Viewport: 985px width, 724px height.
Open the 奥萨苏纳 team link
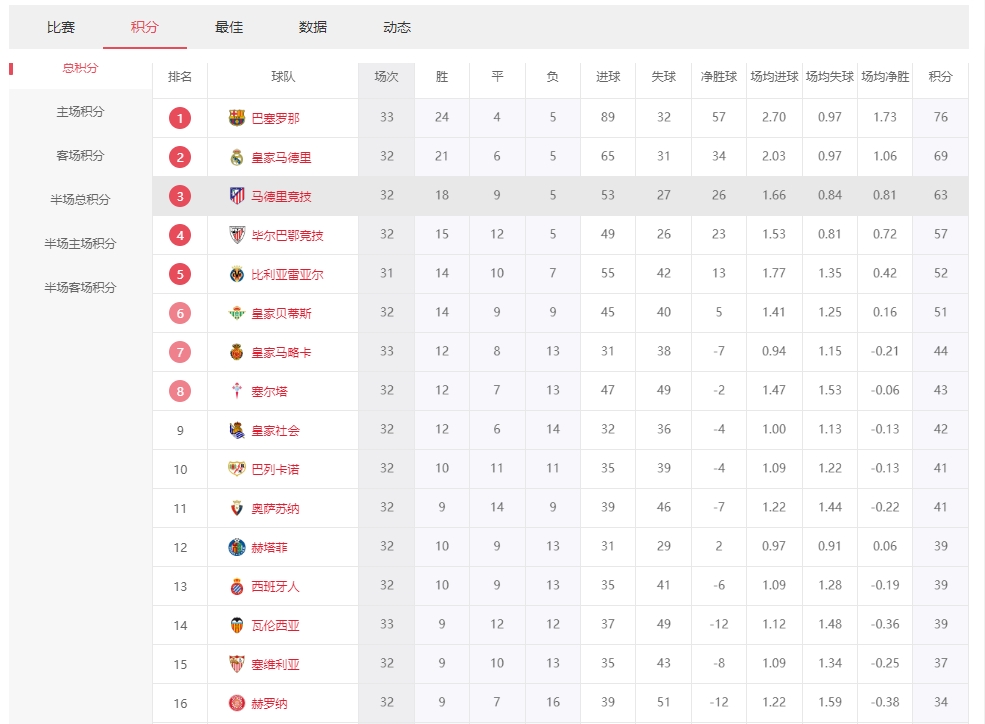coord(275,509)
